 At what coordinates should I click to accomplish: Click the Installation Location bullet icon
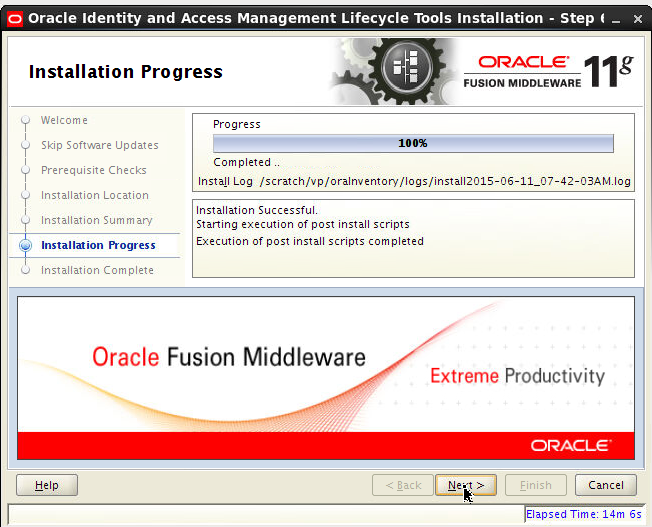pos(25,195)
